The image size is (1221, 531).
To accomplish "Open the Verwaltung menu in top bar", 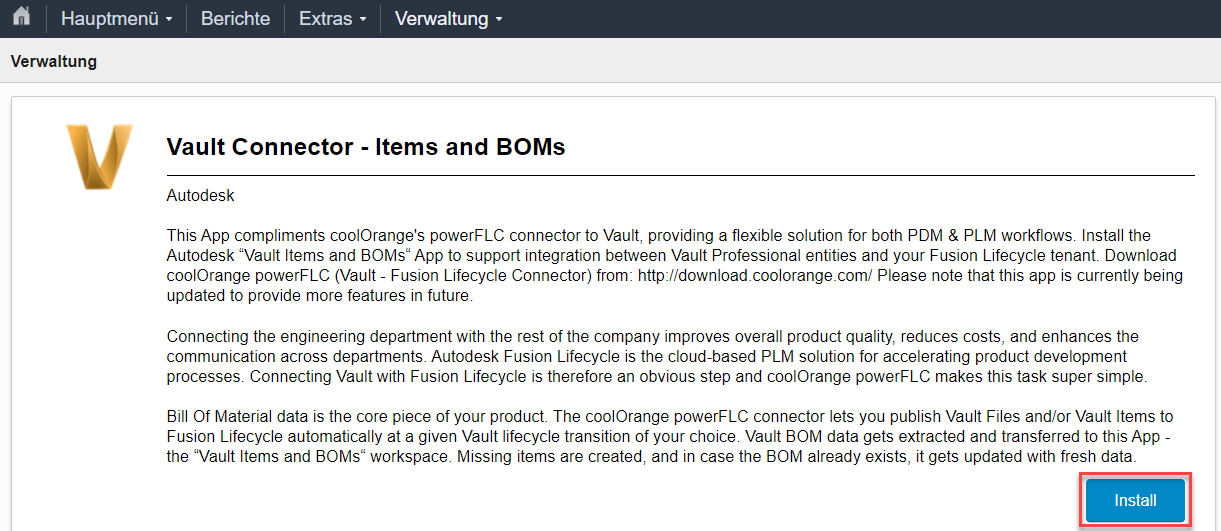I will pyautogui.click(x=441, y=19).
